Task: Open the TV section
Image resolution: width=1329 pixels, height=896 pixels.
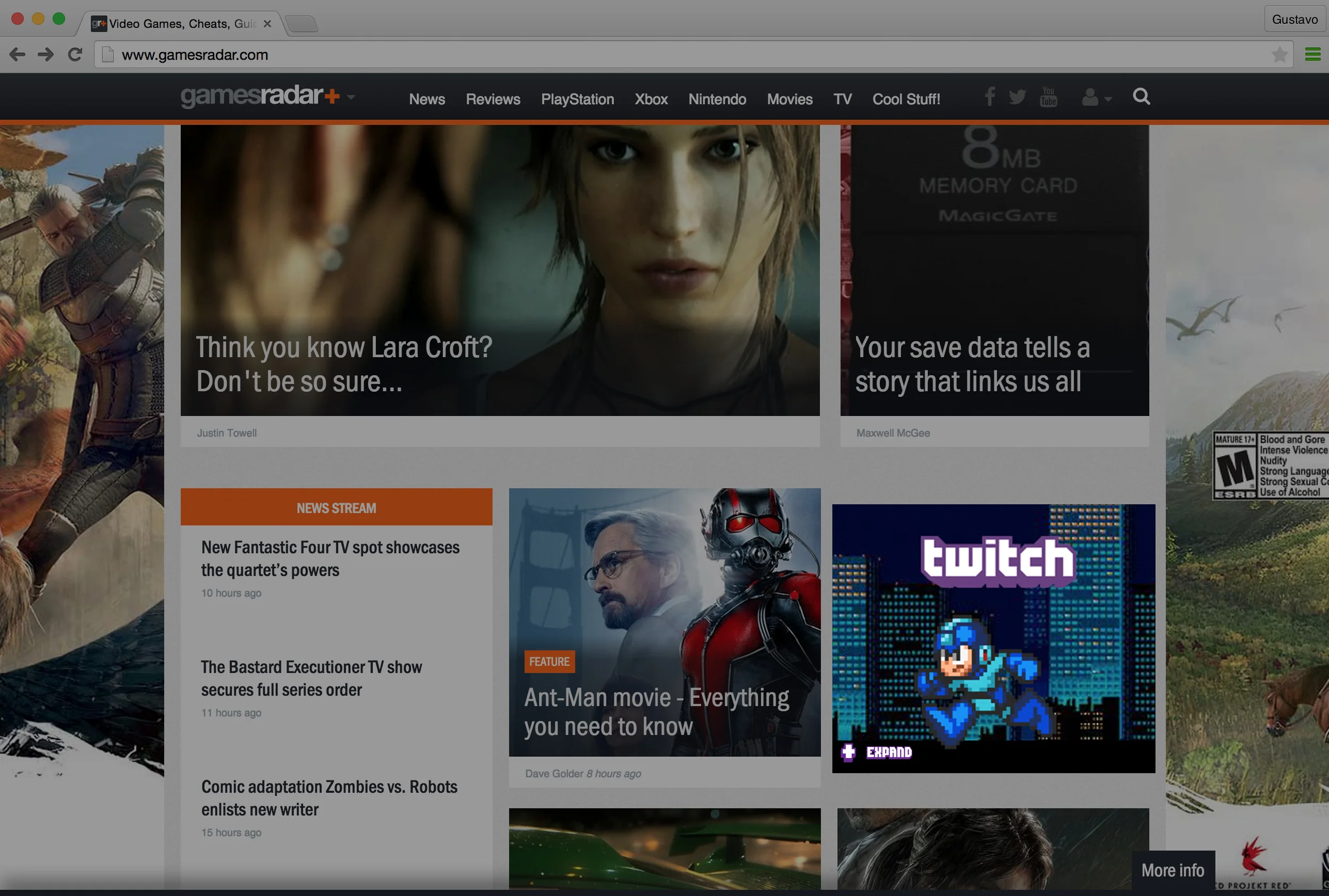Action: (843, 99)
